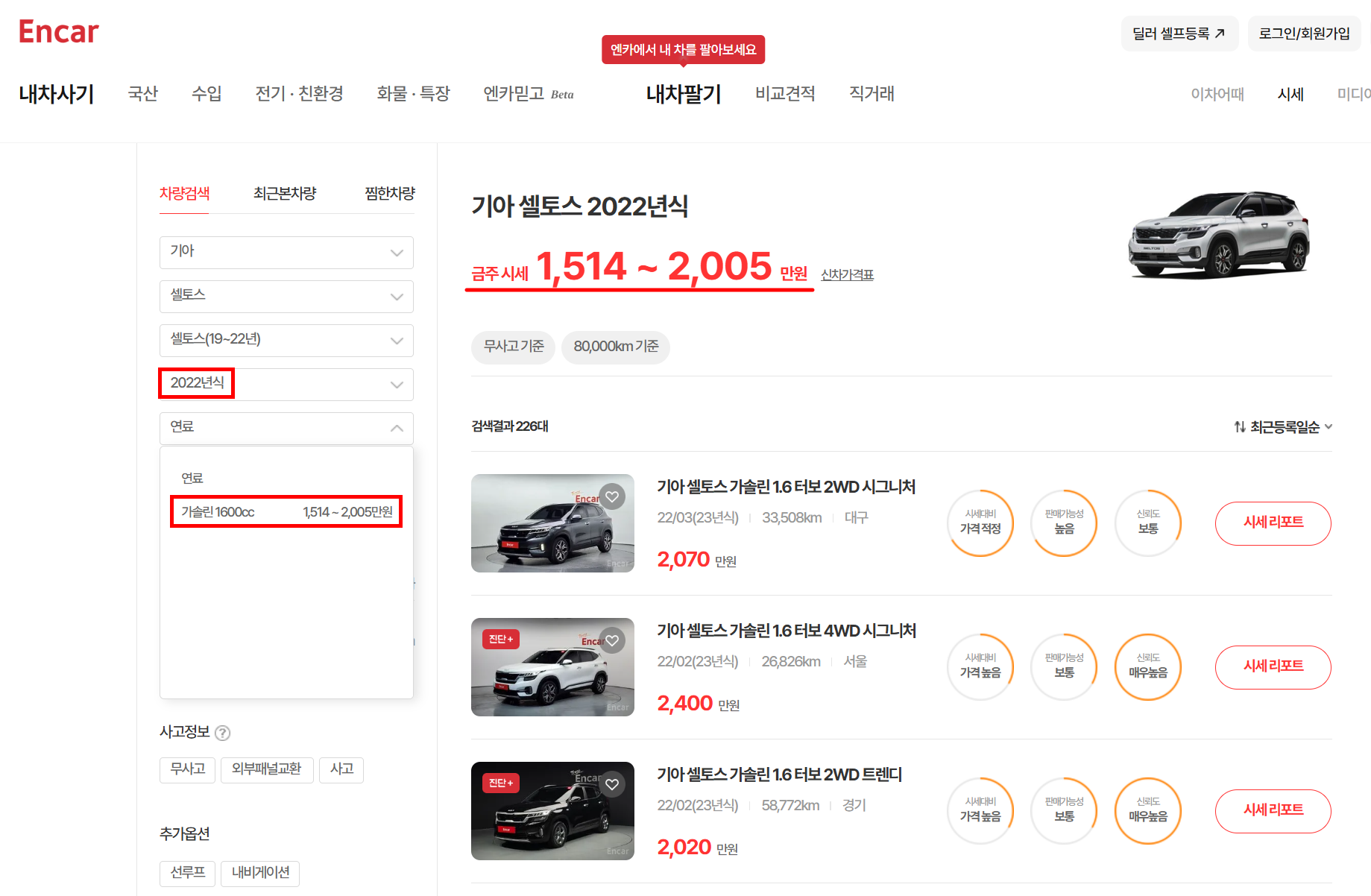Click the 진단+ badge on black Seltos

(501, 783)
